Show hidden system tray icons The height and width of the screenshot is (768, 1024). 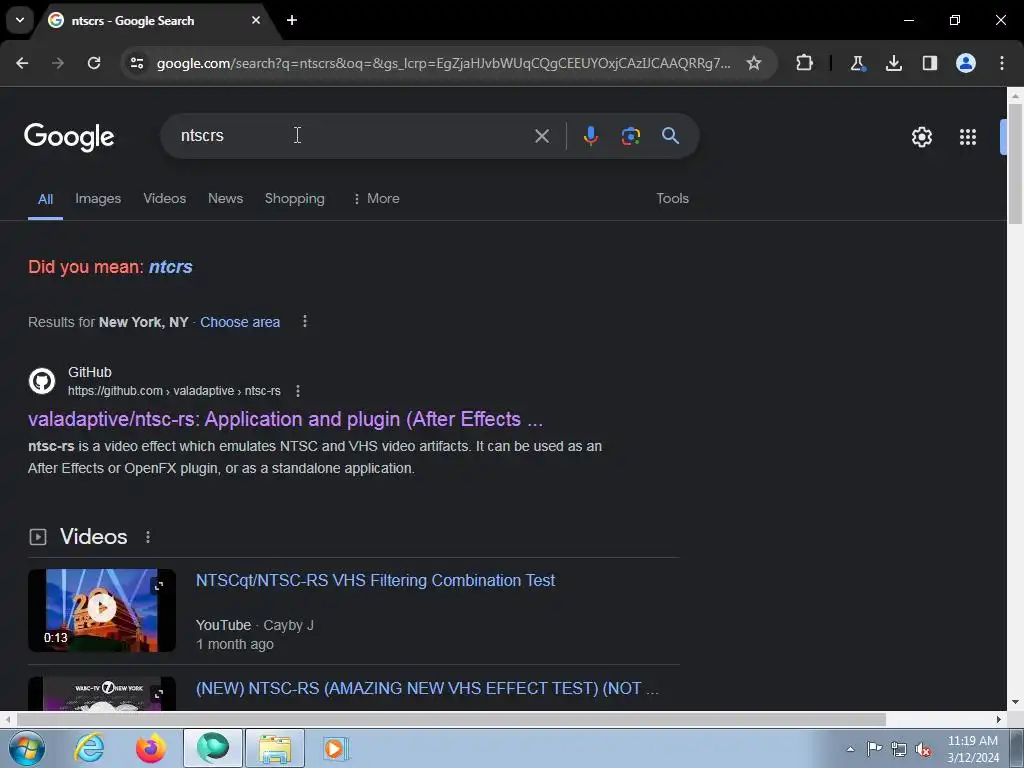pyautogui.click(x=850, y=749)
